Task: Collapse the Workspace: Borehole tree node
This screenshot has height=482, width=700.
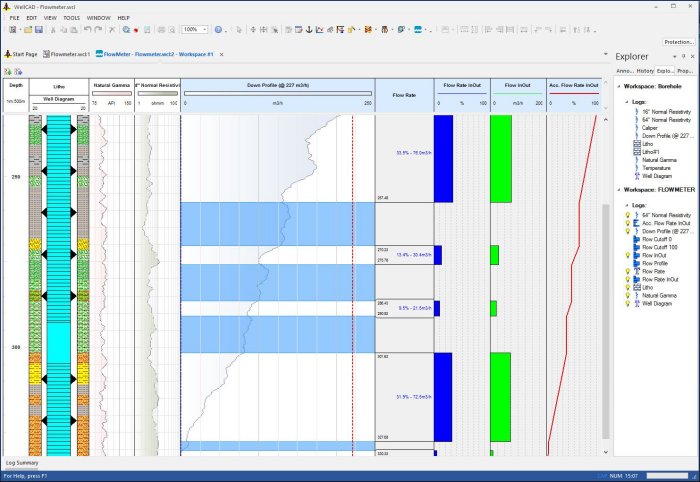Action: pos(618,88)
